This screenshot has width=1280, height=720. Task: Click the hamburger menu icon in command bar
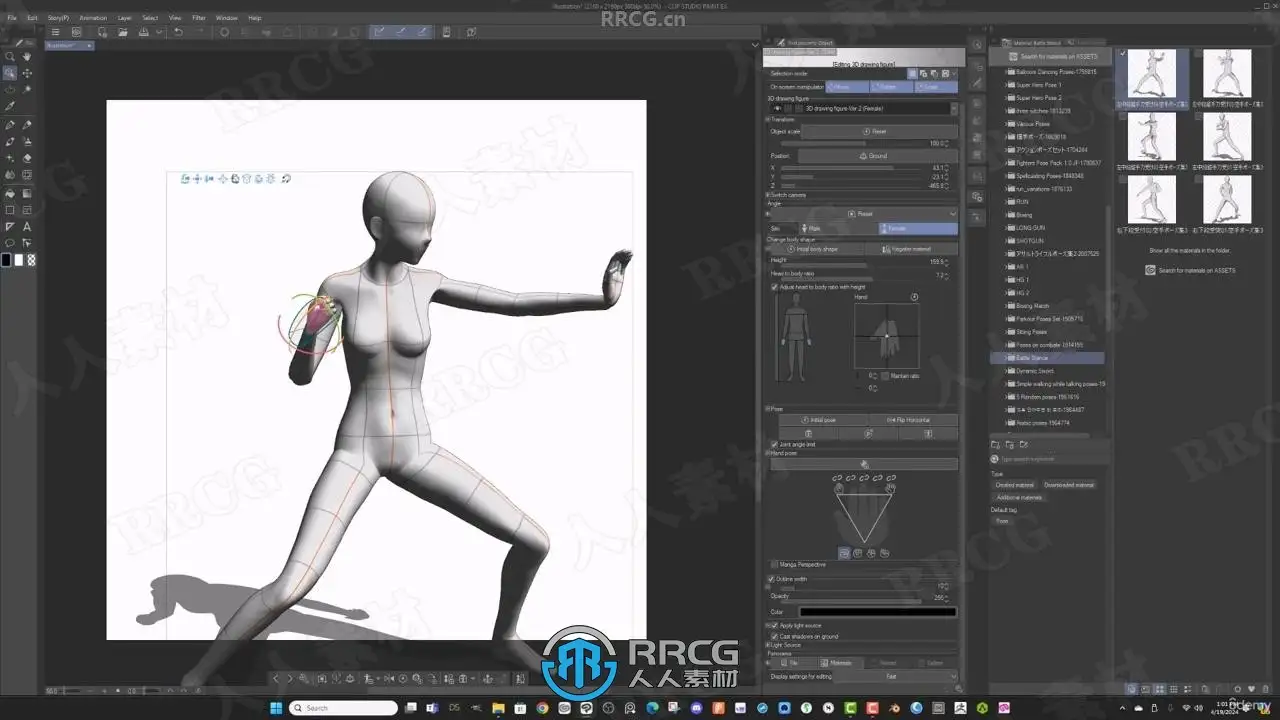(x=55, y=32)
